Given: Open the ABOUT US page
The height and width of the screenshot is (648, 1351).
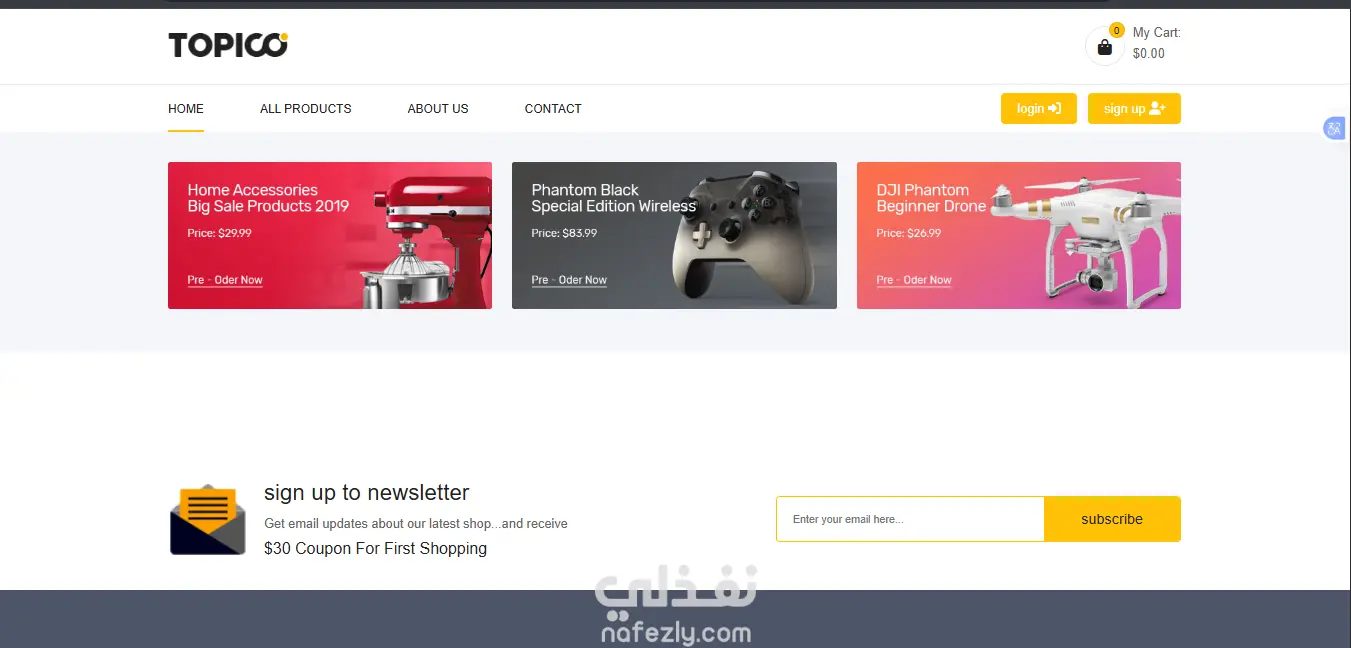Looking at the screenshot, I should pos(438,108).
